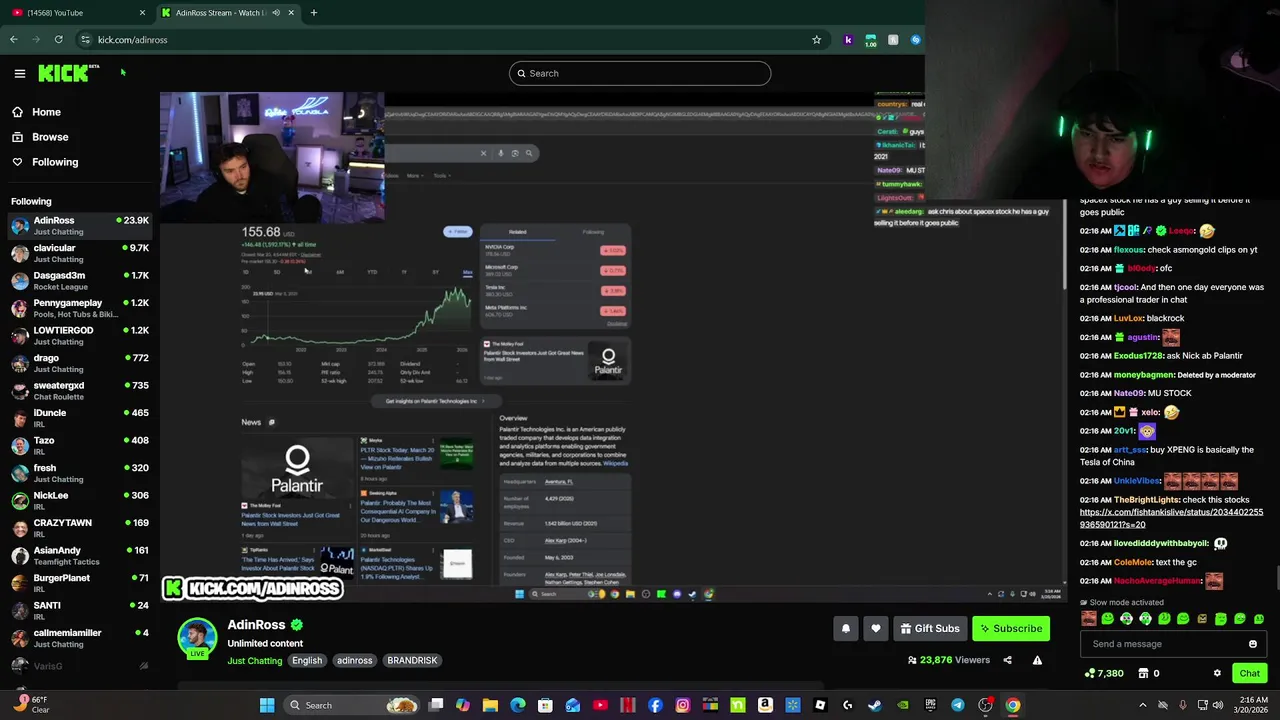The width and height of the screenshot is (1280, 720).
Task: Open NickLee IRL stream
Action: tap(80, 501)
